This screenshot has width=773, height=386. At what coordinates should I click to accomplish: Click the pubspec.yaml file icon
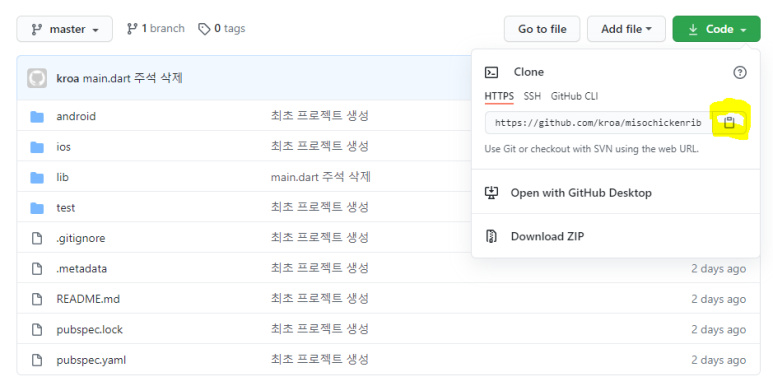pos(37,360)
